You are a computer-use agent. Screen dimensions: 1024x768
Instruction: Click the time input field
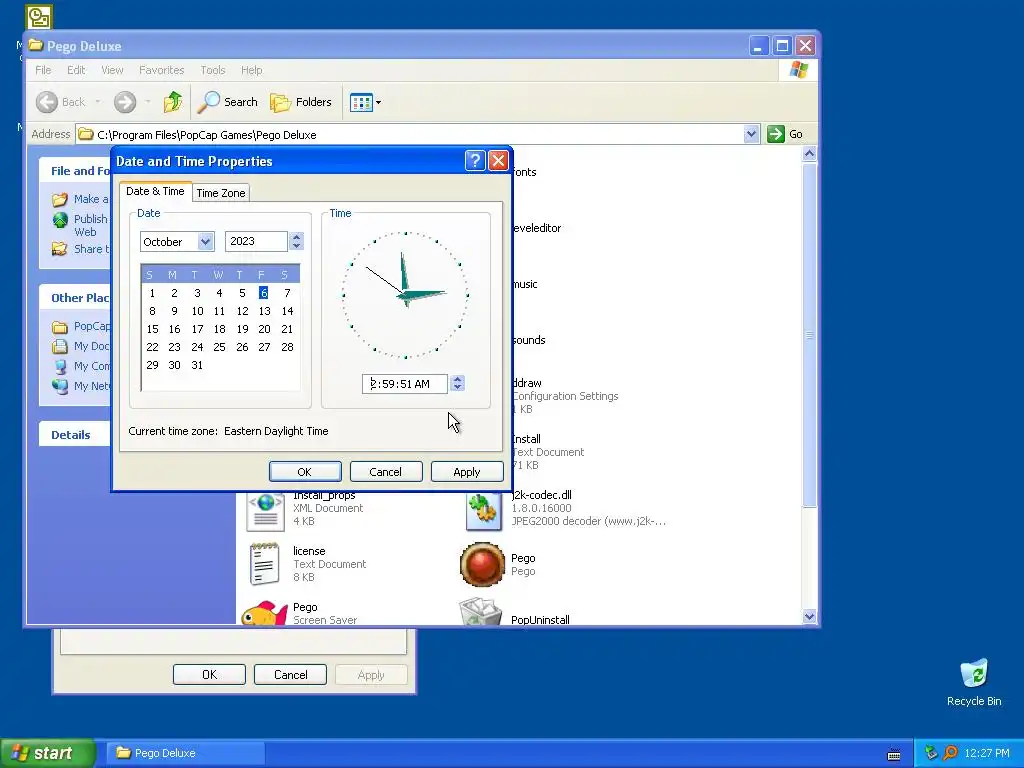pos(405,384)
